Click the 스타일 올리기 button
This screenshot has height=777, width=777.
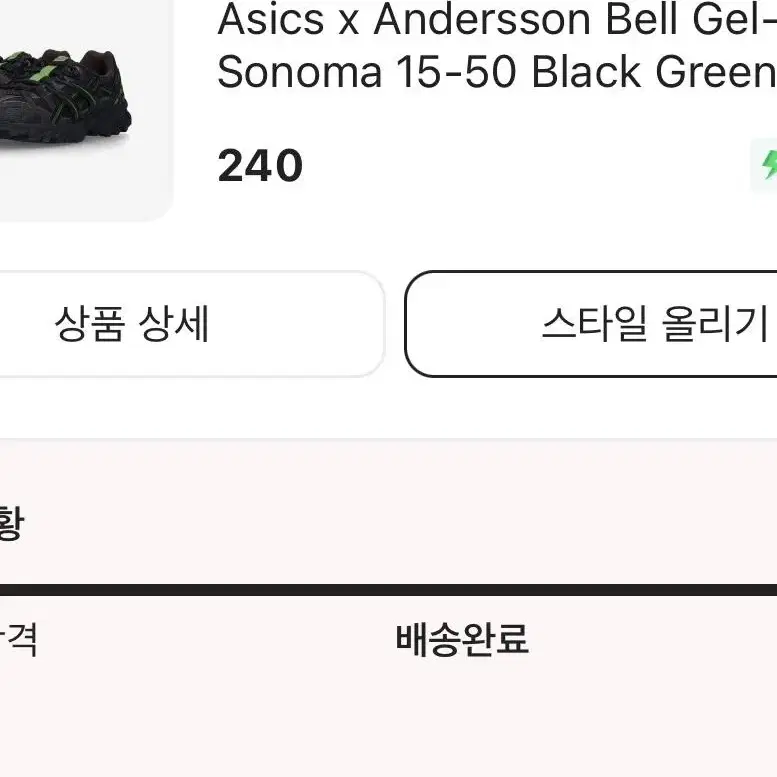click(x=591, y=324)
